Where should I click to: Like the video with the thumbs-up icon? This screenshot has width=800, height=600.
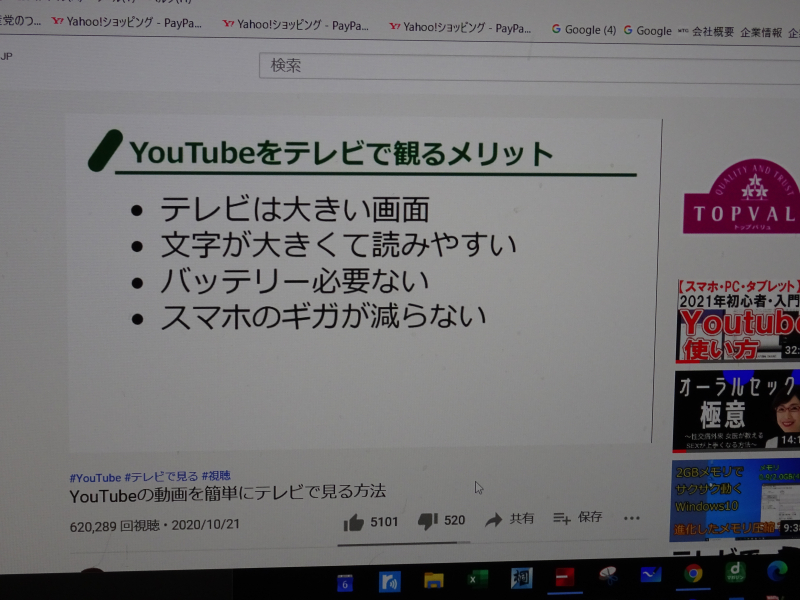click(354, 522)
